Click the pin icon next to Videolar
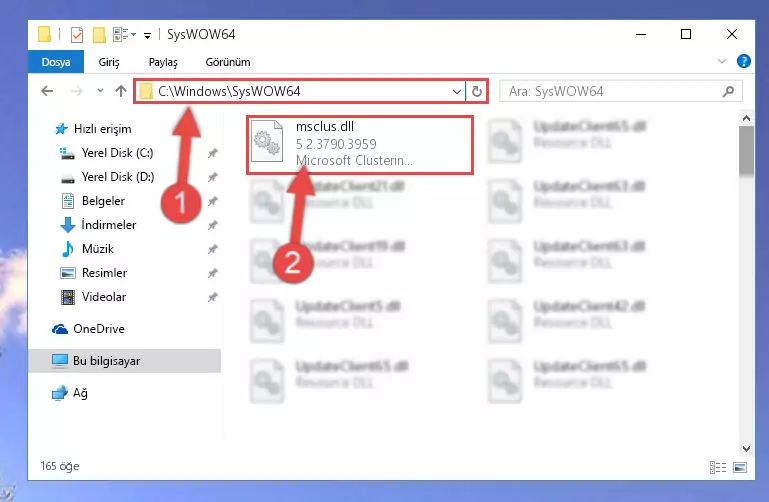Image resolution: width=769 pixels, height=502 pixels. pyautogui.click(x=212, y=297)
